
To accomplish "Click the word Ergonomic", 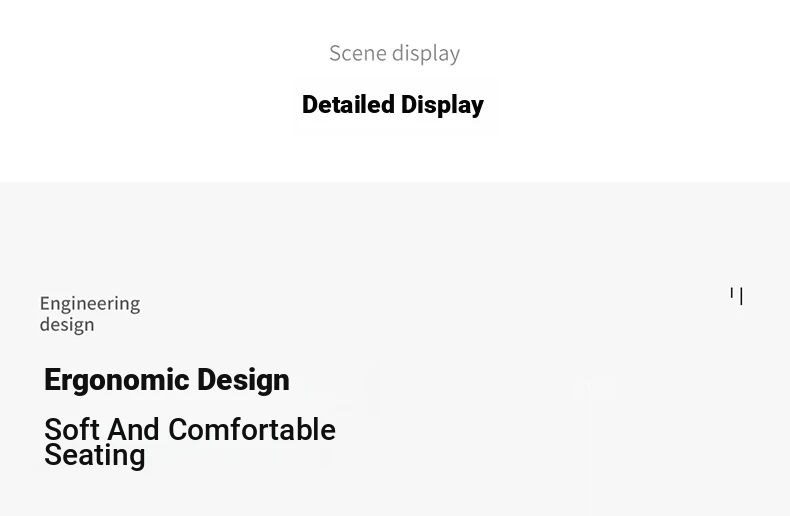I will pyautogui.click(x=117, y=380).
